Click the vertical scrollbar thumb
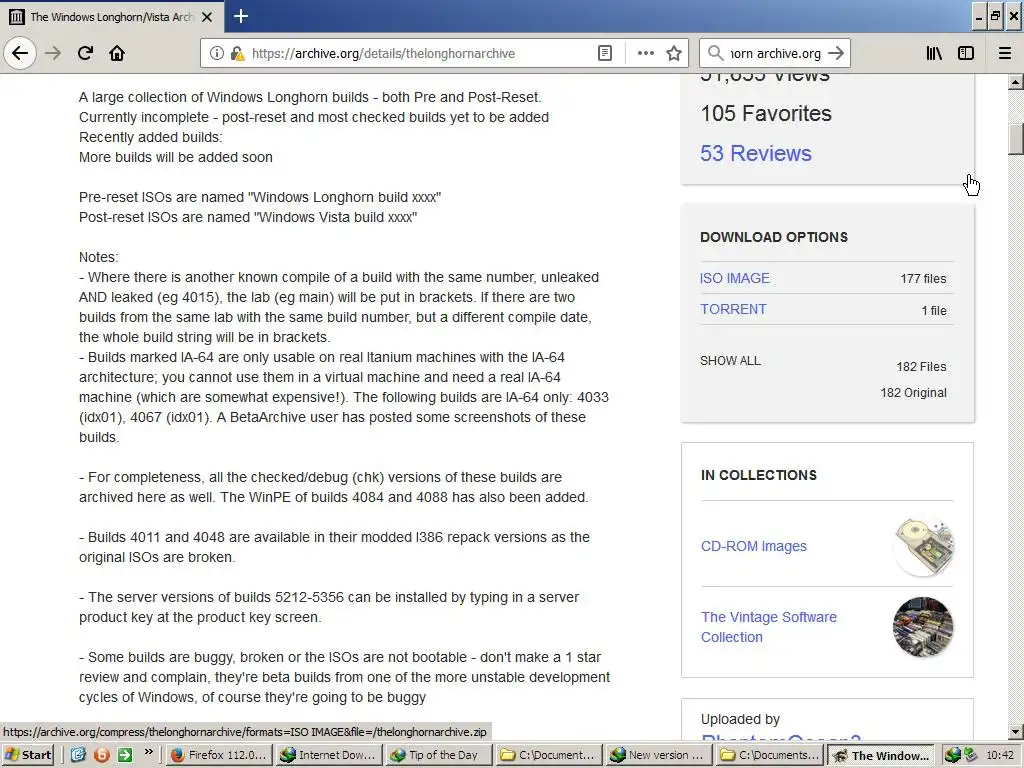Image resolution: width=1024 pixels, height=768 pixels. pyautogui.click(x=1016, y=139)
